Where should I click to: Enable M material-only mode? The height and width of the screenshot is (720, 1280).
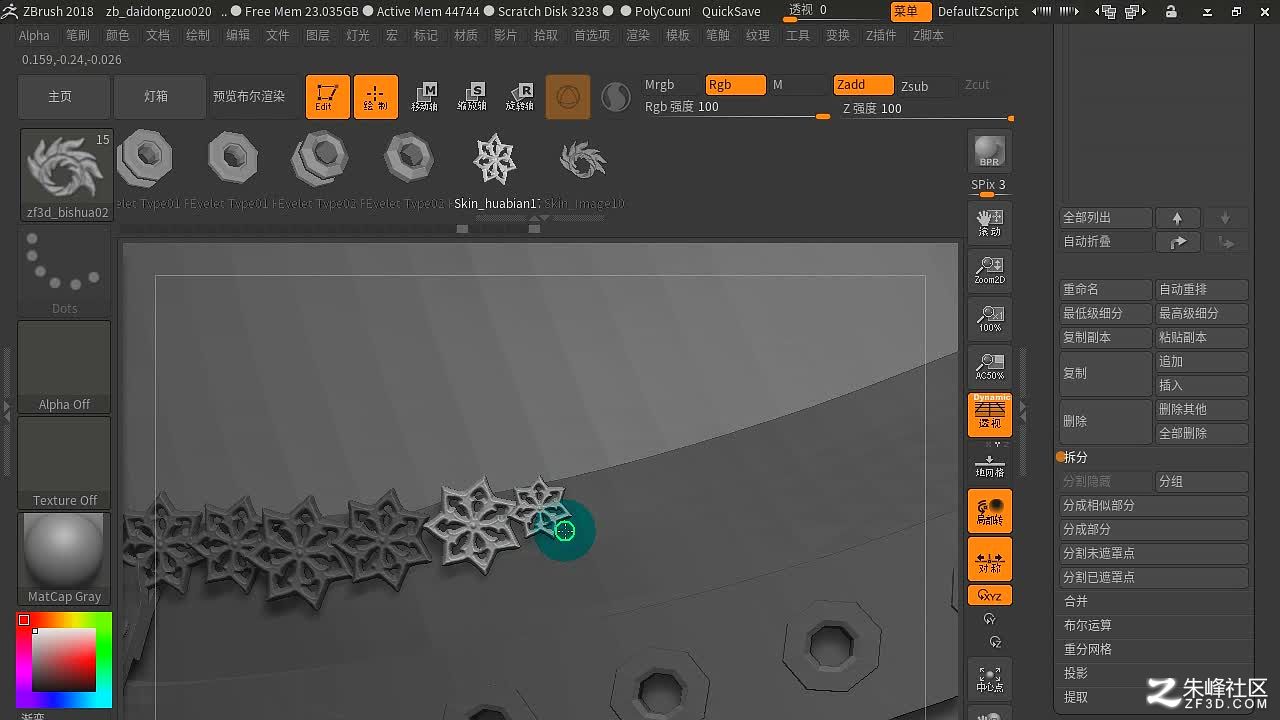coord(797,85)
